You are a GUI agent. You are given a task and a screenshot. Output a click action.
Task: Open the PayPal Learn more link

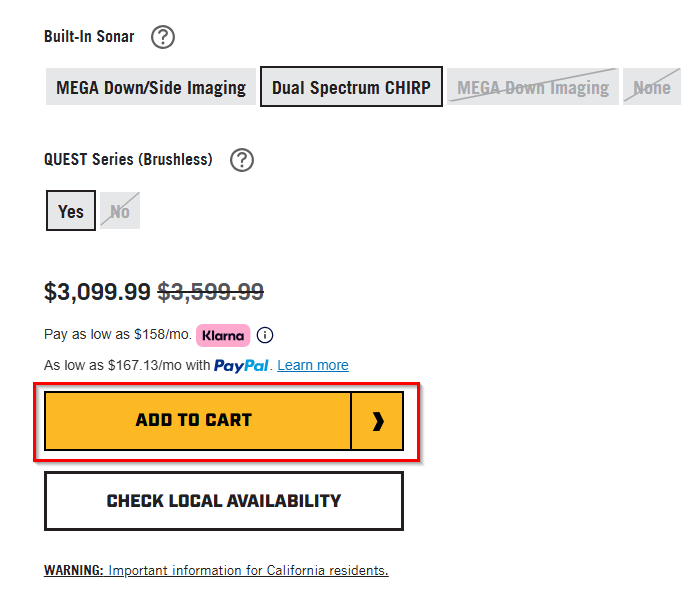coord(313,365)
